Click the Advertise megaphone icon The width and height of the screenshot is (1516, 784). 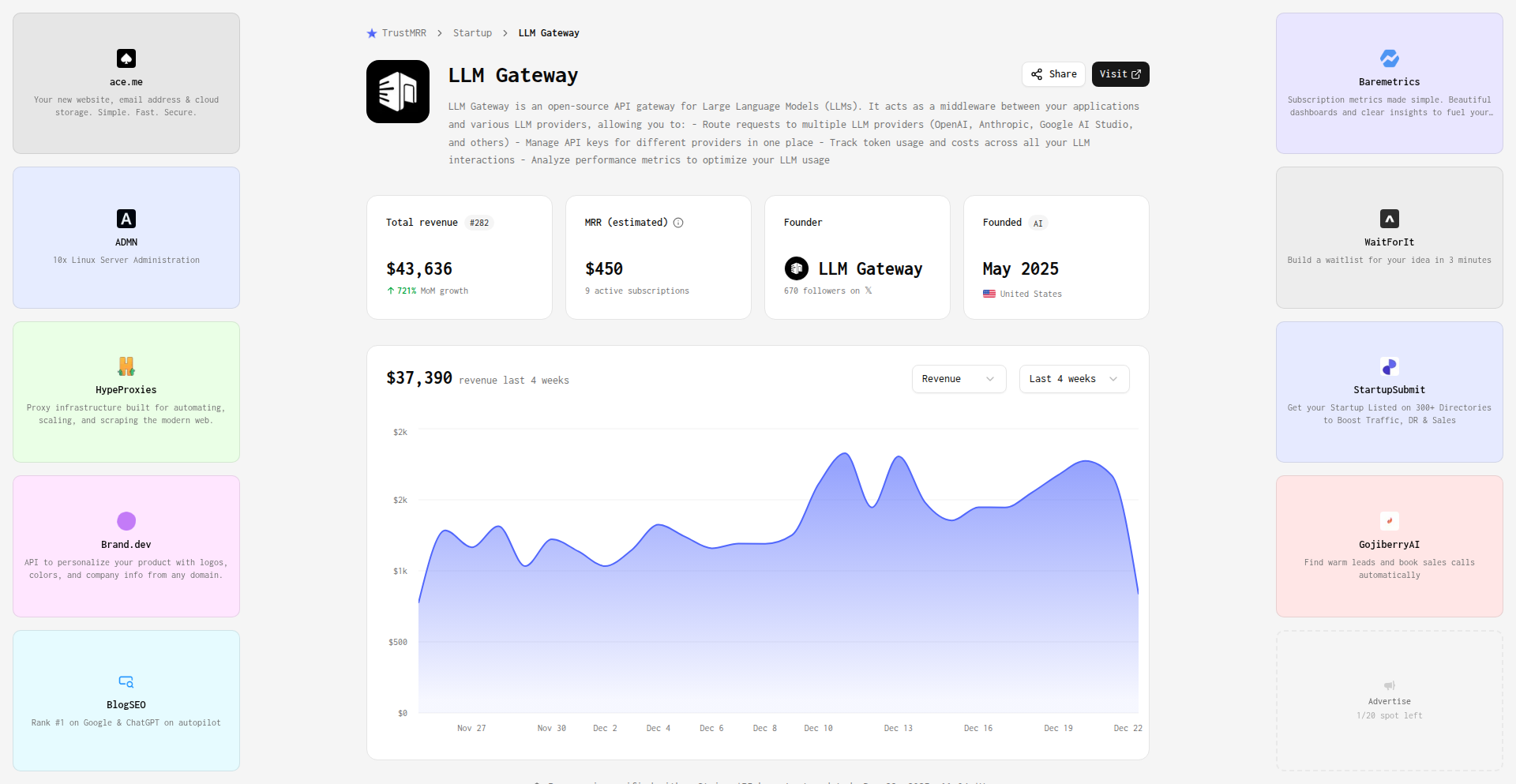click(1390, 685)
